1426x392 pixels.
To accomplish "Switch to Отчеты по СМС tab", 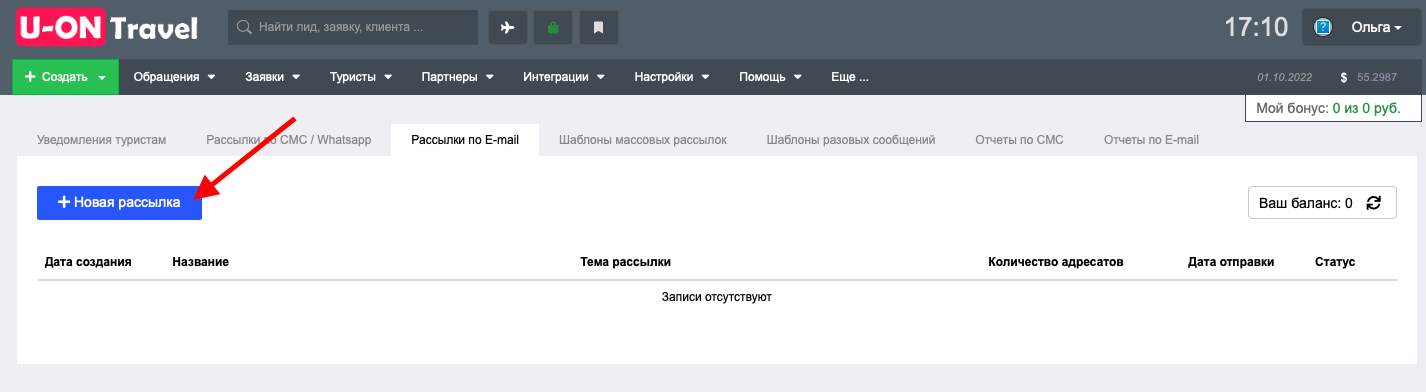I will tap(1019, 140).
